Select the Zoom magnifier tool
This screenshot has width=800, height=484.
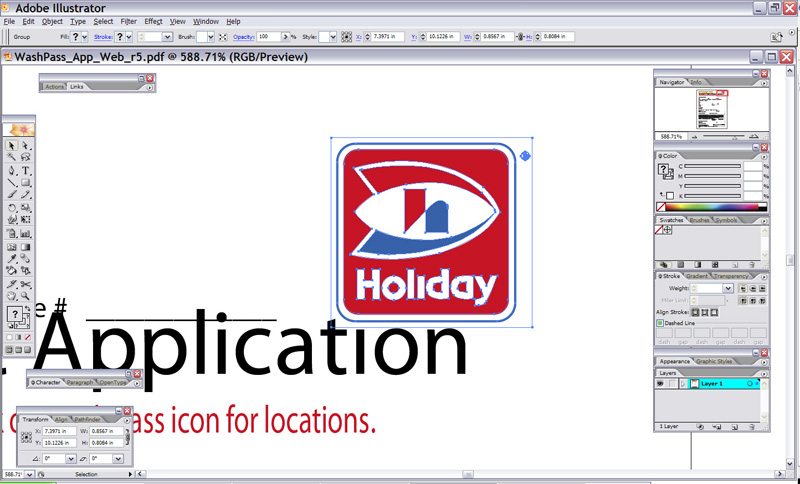[x=25, y=296]
